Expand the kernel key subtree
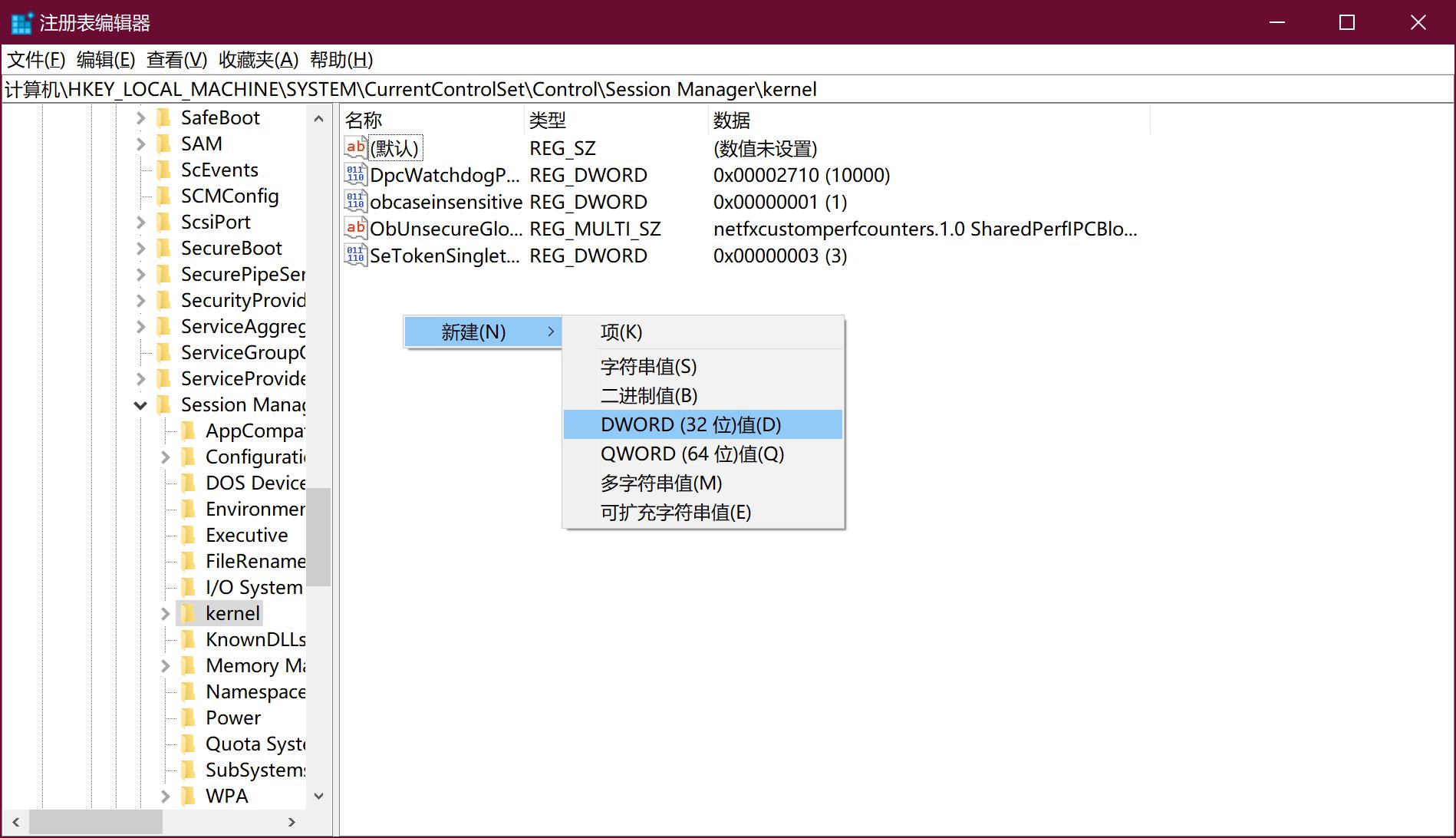The height and width of the screenshot is (838, 1456). pos(165,613)
